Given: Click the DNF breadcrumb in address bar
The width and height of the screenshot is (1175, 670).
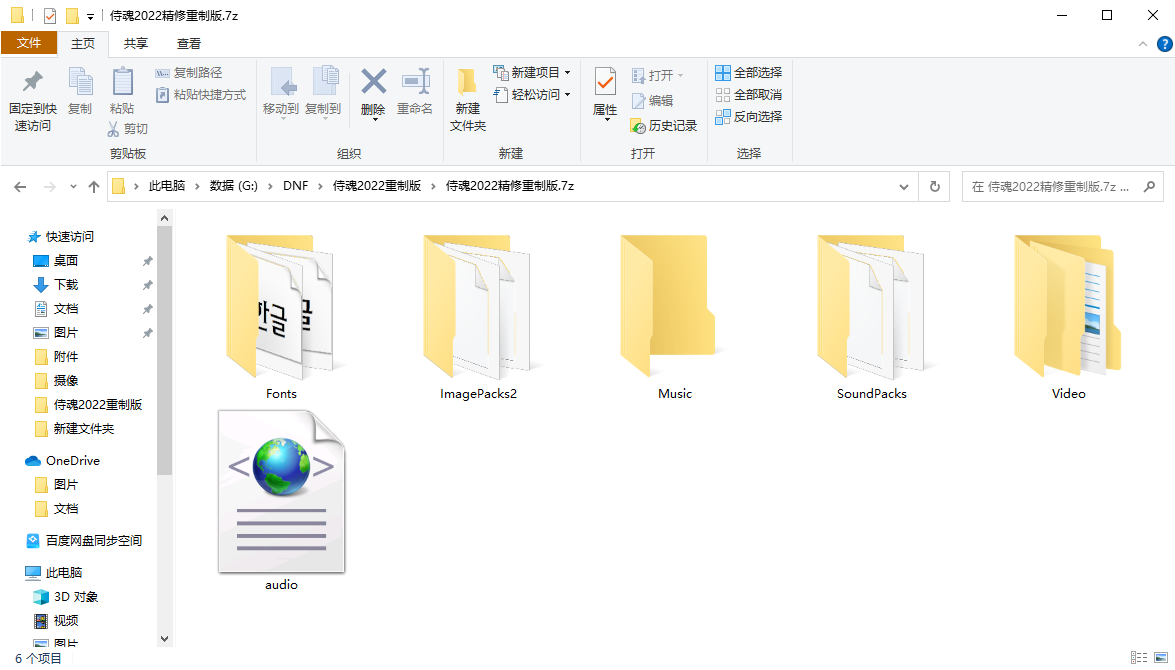Looking at the screenshot, I should point(295,186).
